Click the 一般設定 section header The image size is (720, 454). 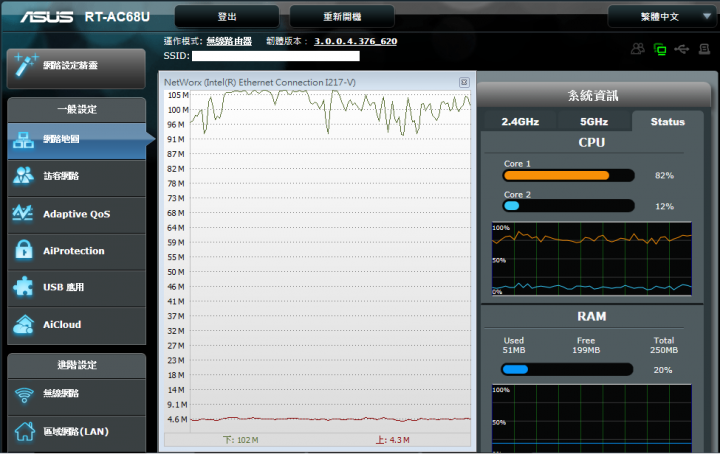click(x=77, y=109)
